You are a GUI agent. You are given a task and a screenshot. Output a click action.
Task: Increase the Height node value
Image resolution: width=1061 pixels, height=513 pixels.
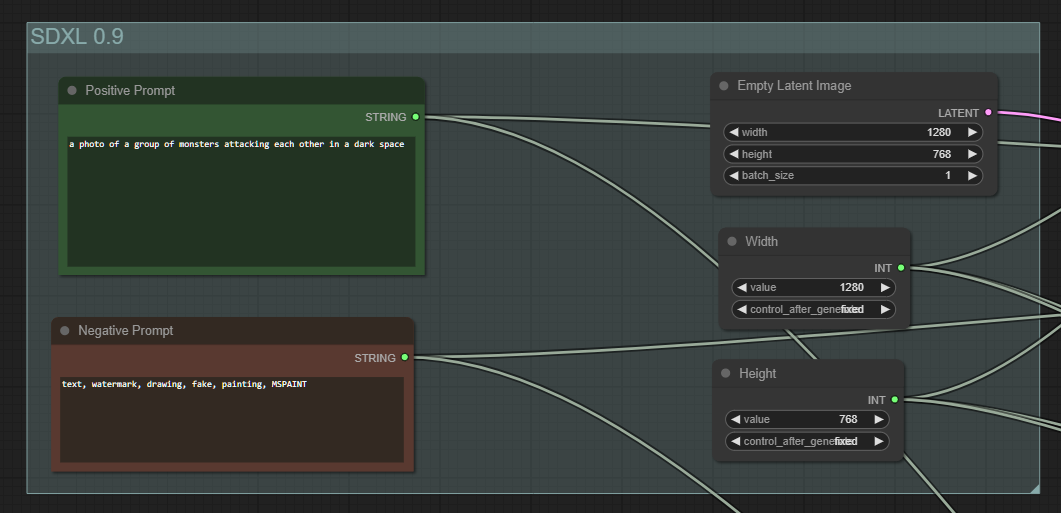coord(878,419)
